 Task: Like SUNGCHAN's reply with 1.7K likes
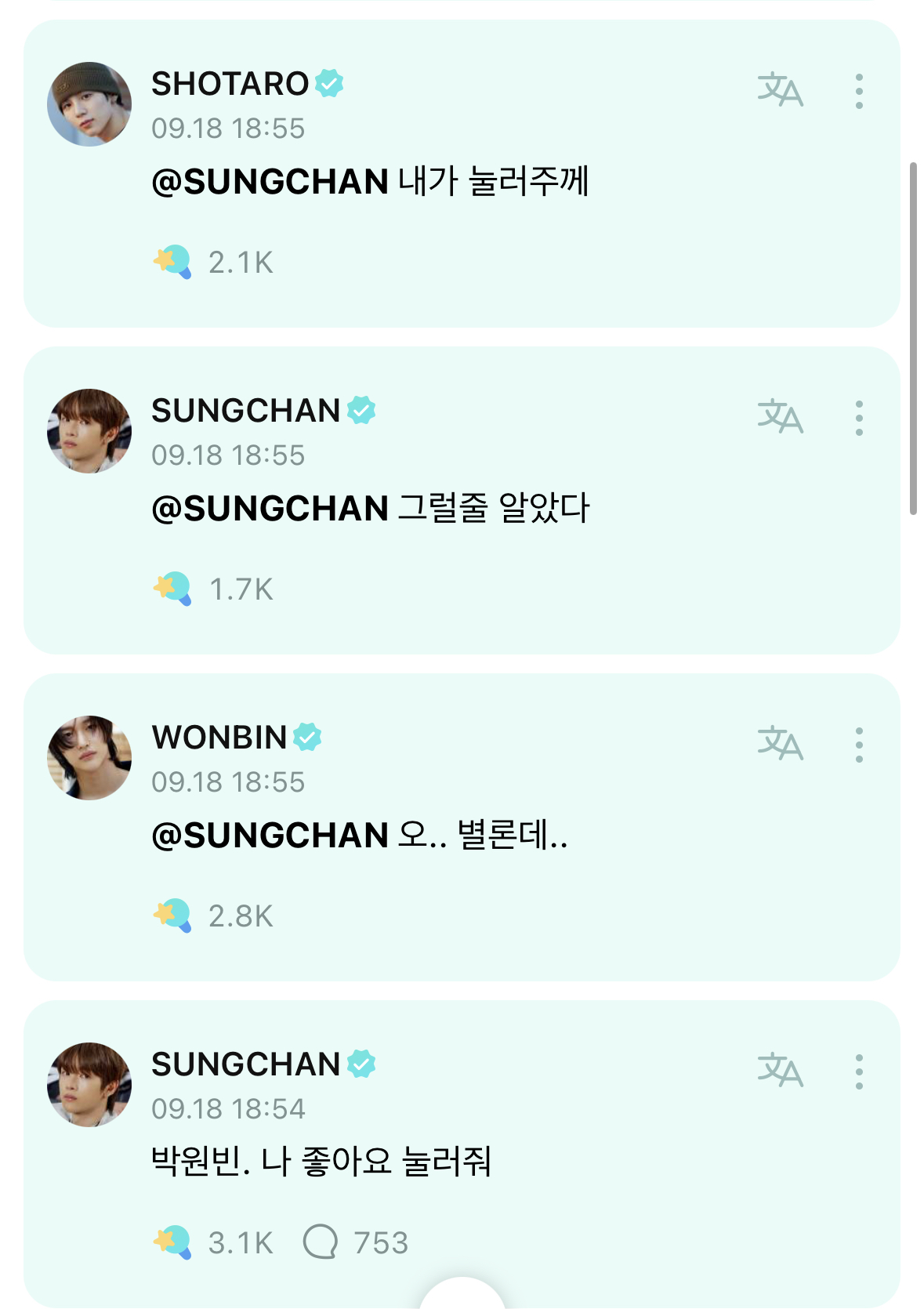172,589
